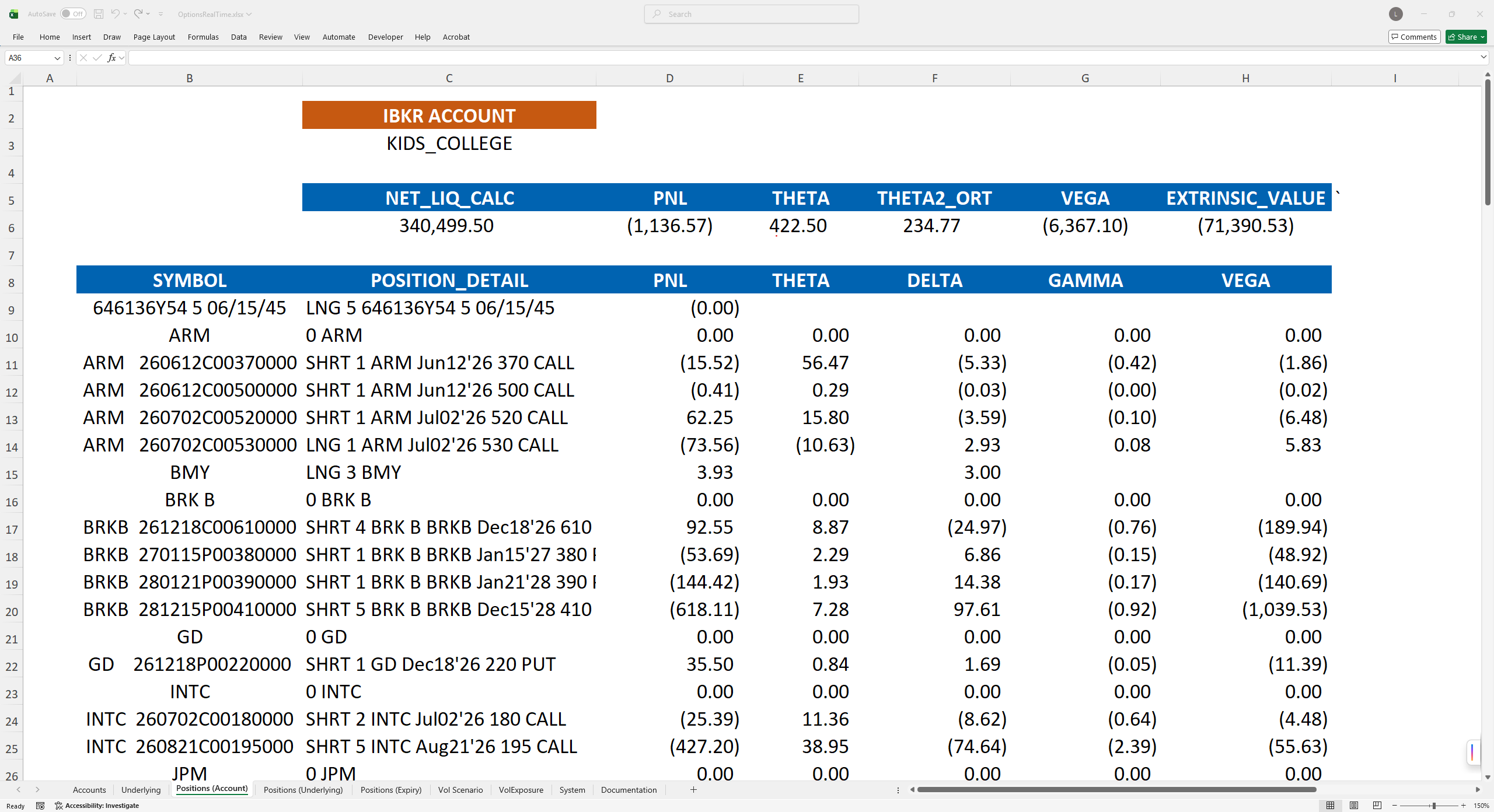
Task: Click the POSITION_DETAIL header cell
Action: point(449,280)
